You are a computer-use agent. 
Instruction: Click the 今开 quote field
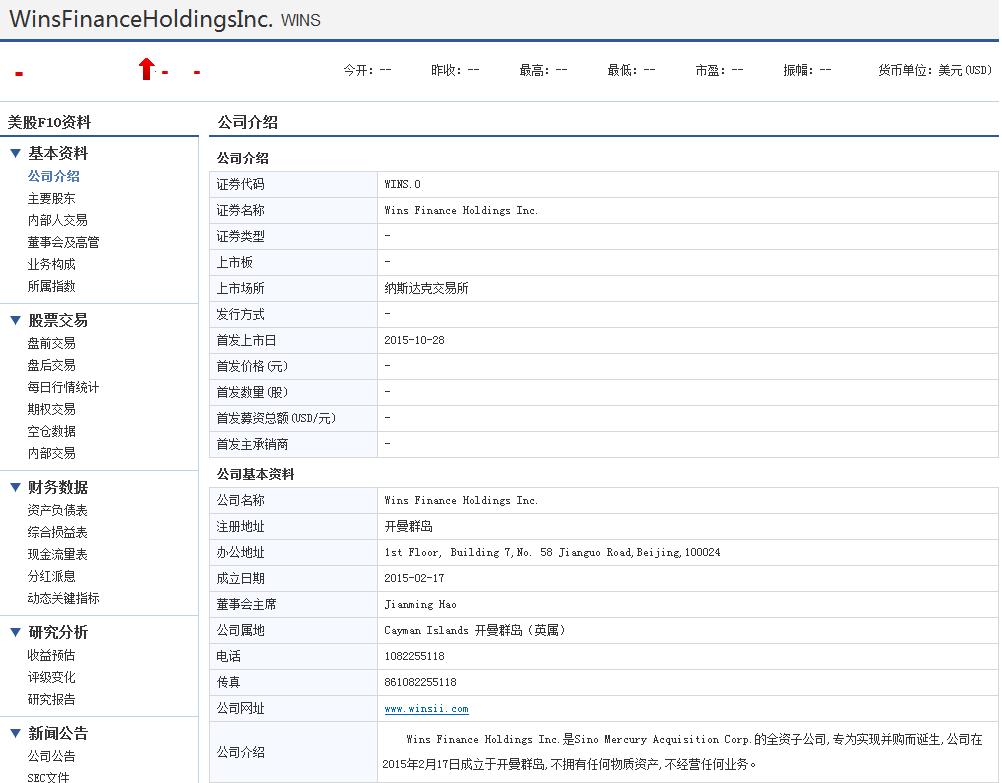(367, 70)
